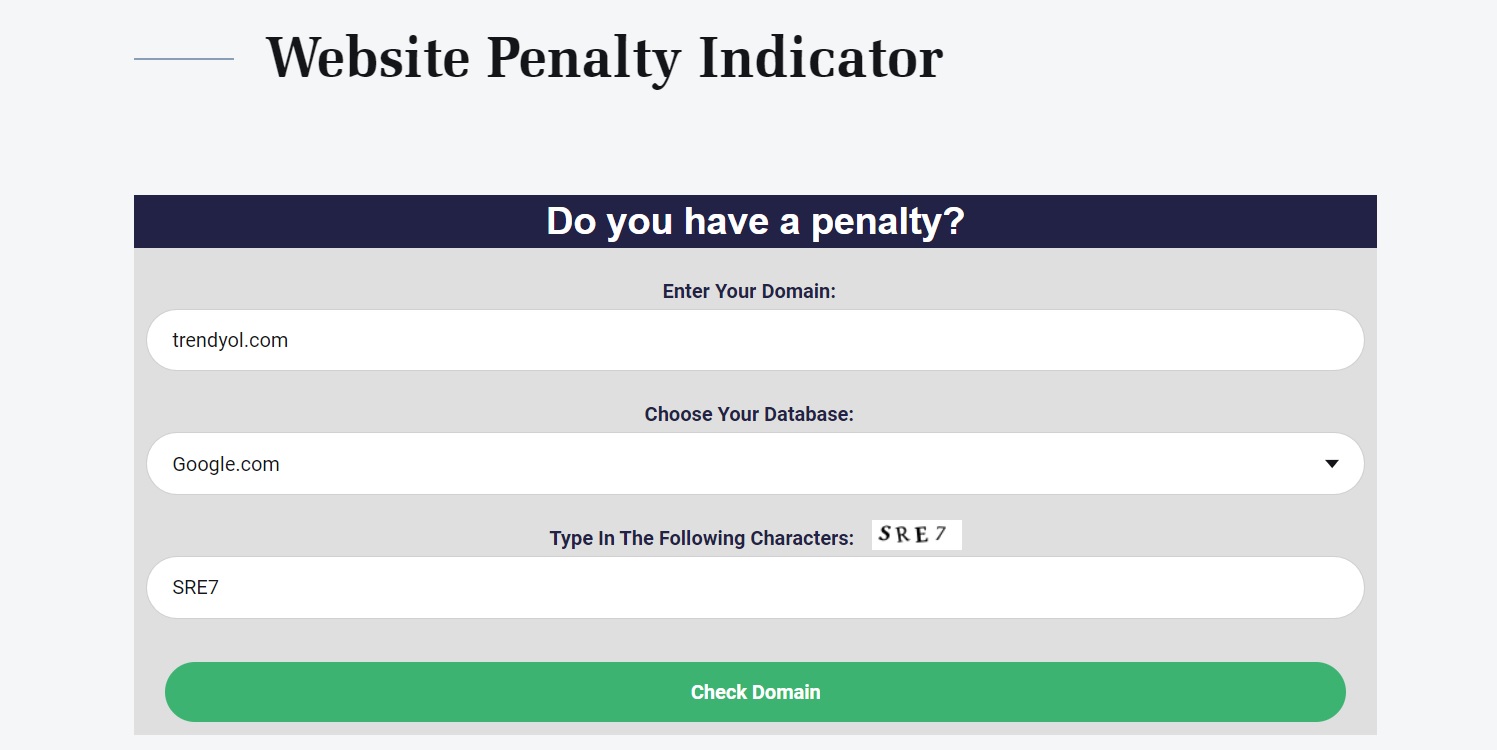This screenshot has width=1497, height=750.
Task: Click the Check Domain button
Action: 755,692
